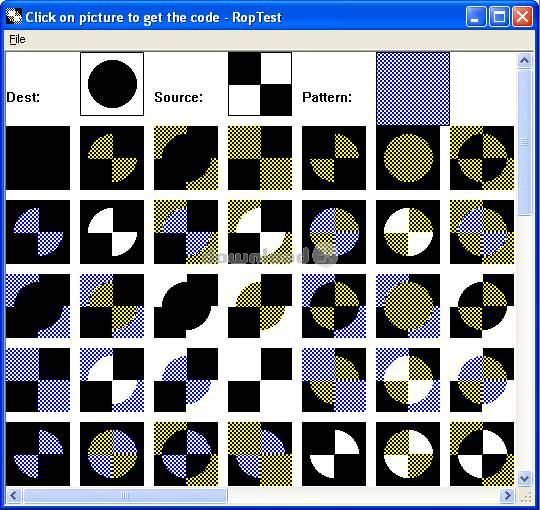Click the vertical scrollbar up arrow

point(525,61)
